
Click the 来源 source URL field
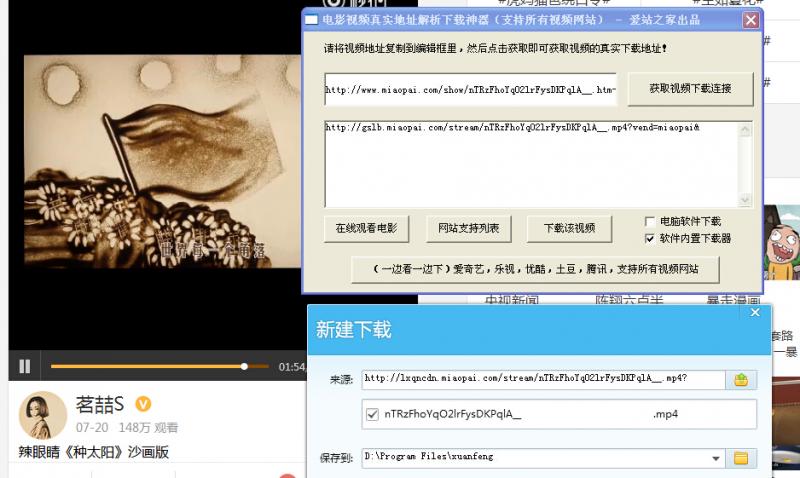[543, 379]
